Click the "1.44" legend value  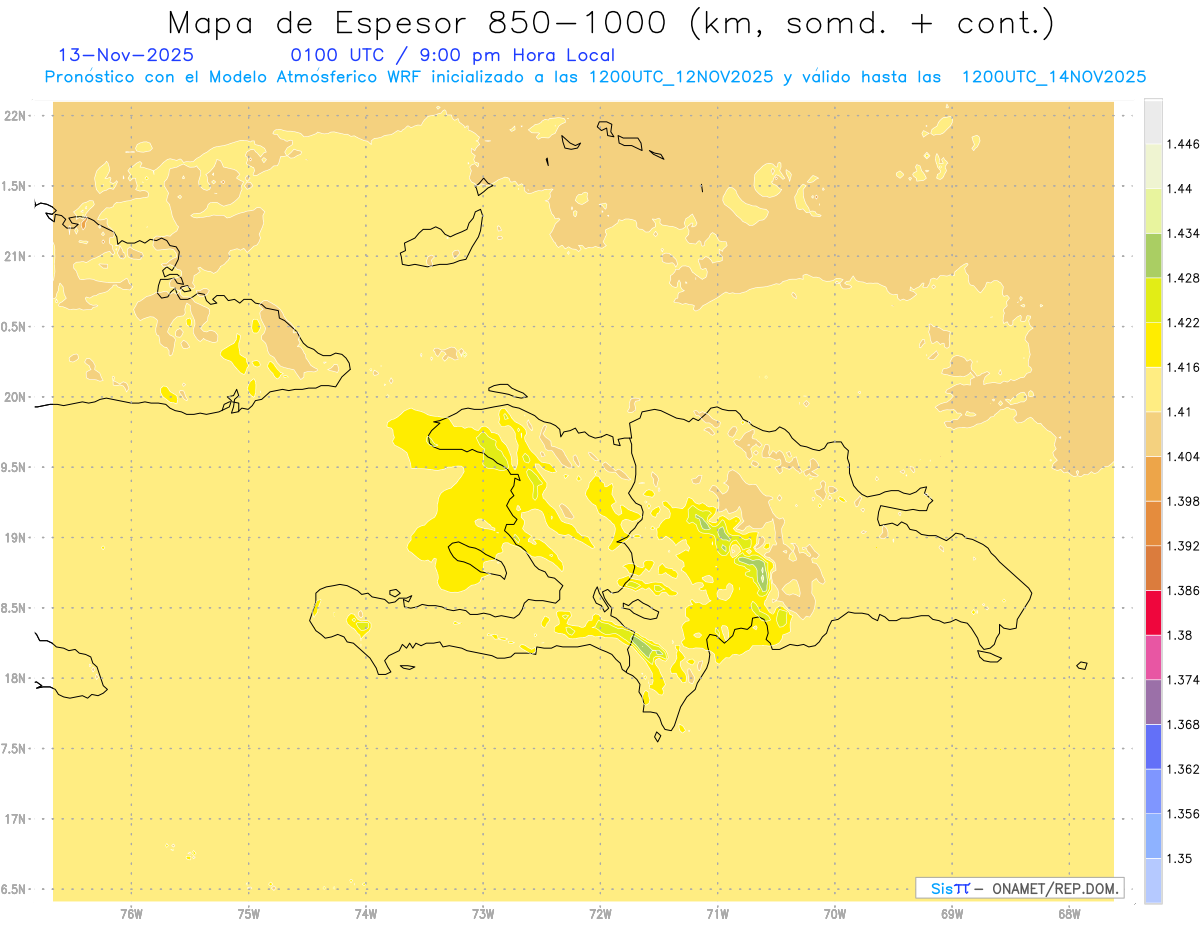pyautogui.click(x=1181, y=189)
